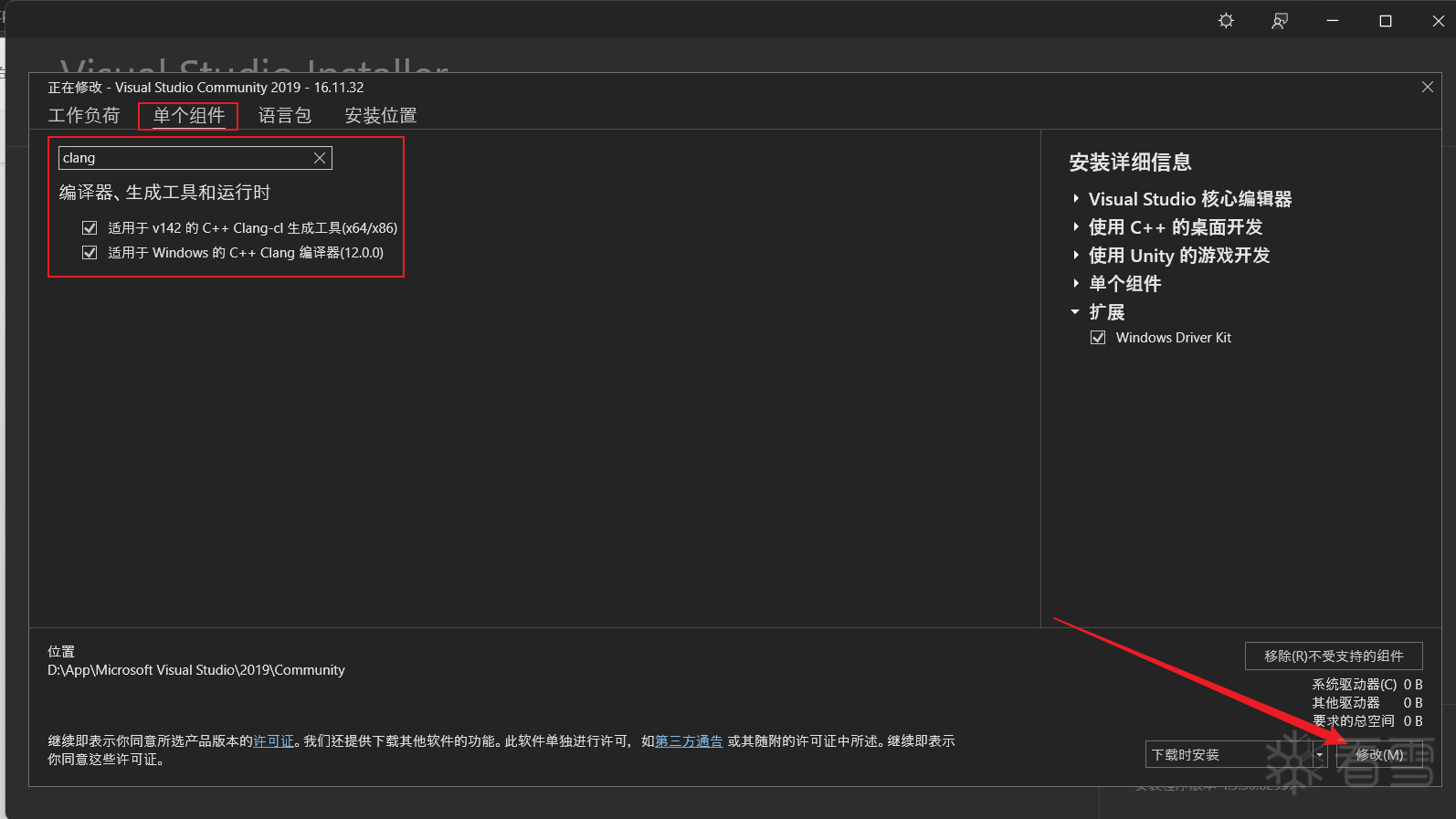
Task: Click the 安装详细信息 heading
Action: (x=1131, y=163)
